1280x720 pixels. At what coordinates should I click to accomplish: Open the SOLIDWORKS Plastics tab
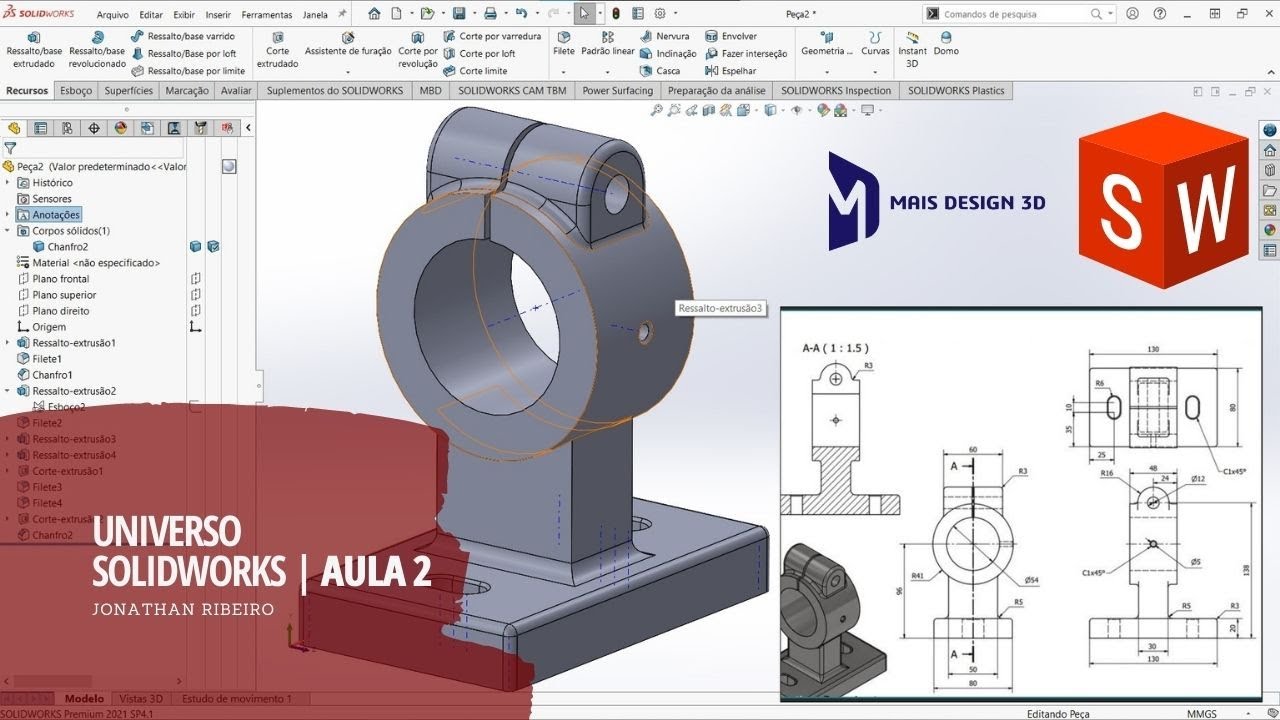(956, 90)
